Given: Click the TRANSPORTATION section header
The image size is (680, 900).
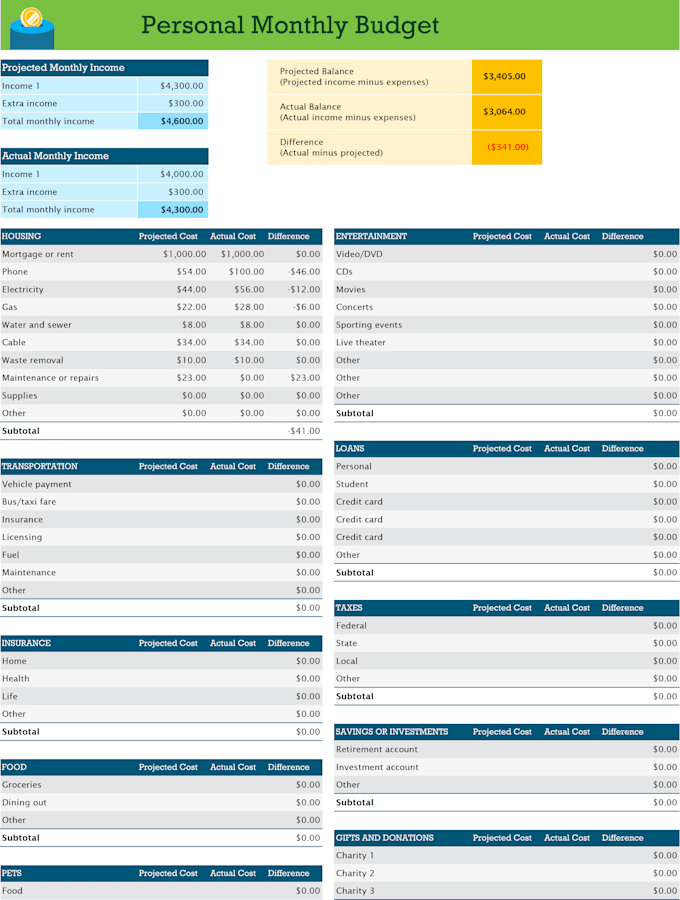Looking at the screenshot, I should click(x=40, y=467).
